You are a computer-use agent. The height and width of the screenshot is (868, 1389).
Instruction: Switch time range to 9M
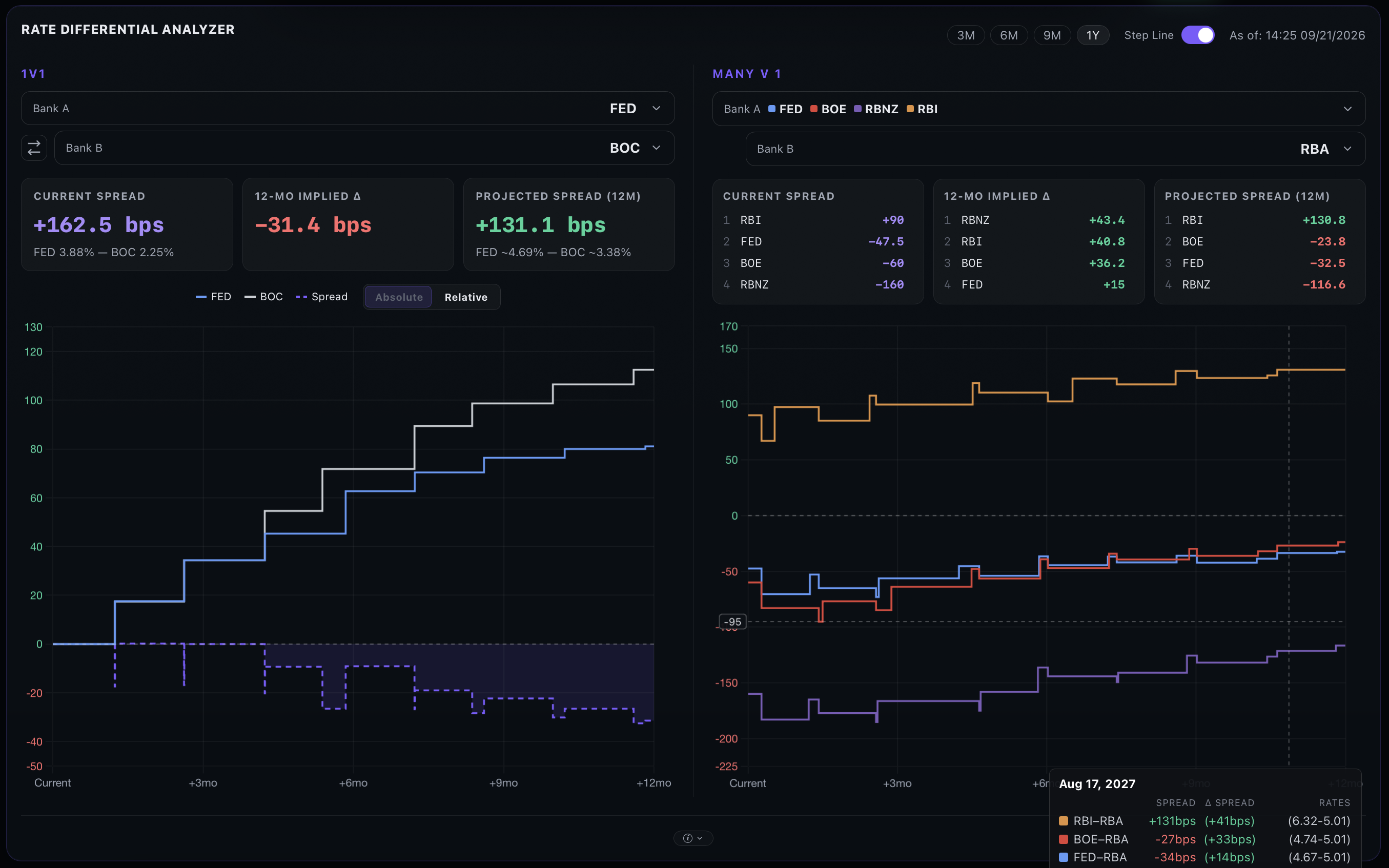tap(1052, 35)
